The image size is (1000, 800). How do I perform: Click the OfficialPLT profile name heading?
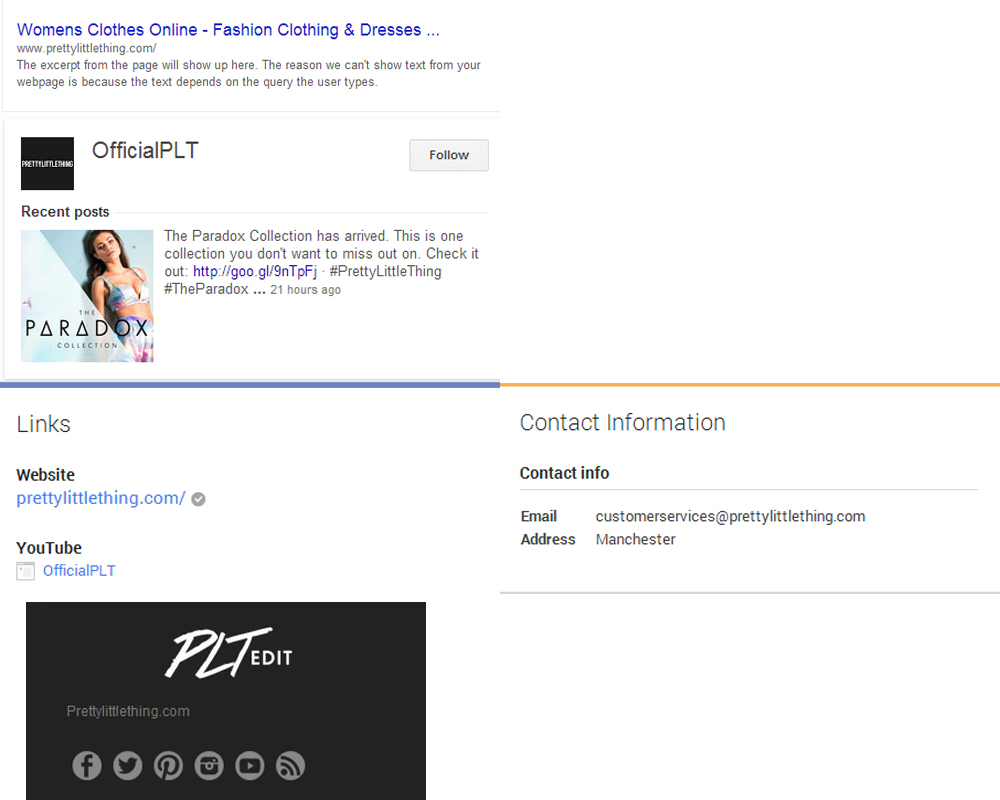point(145,151)
